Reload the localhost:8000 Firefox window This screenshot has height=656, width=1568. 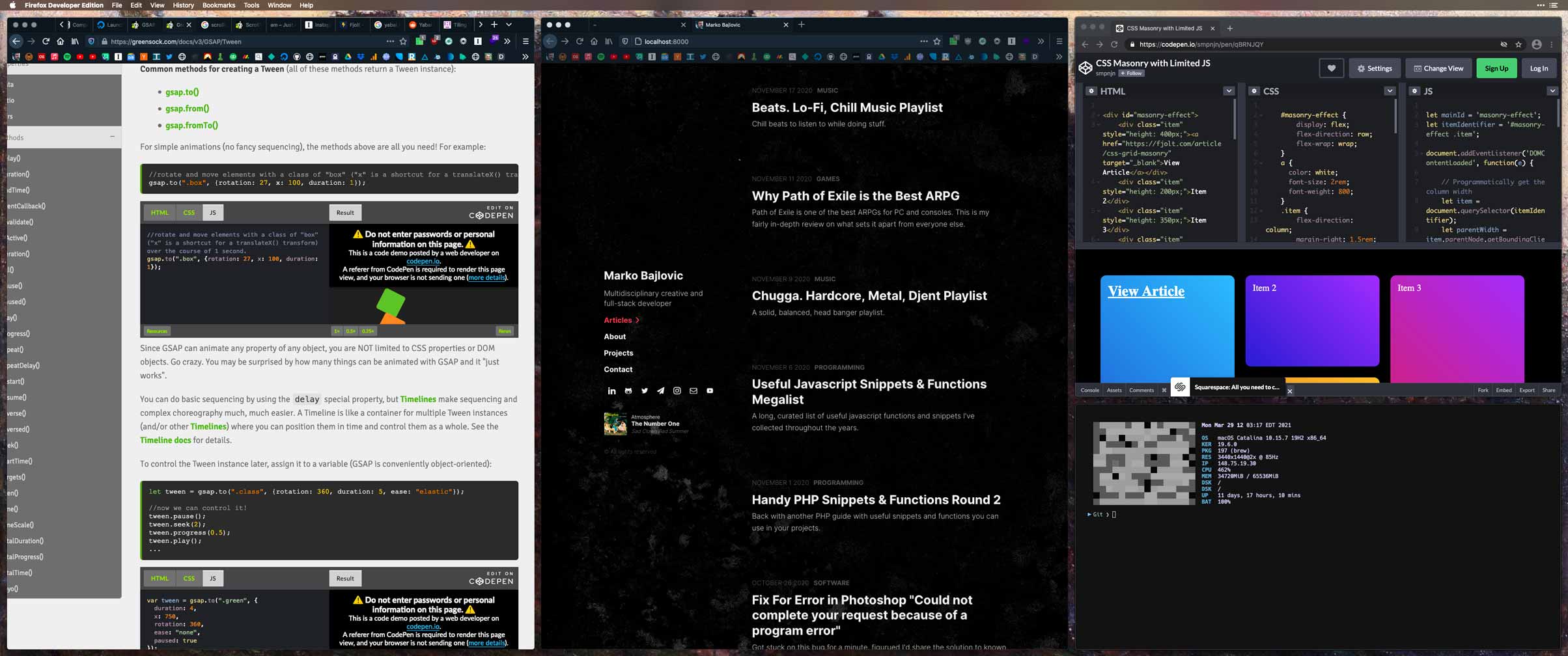pyautogui.click(x=580, y=41)
